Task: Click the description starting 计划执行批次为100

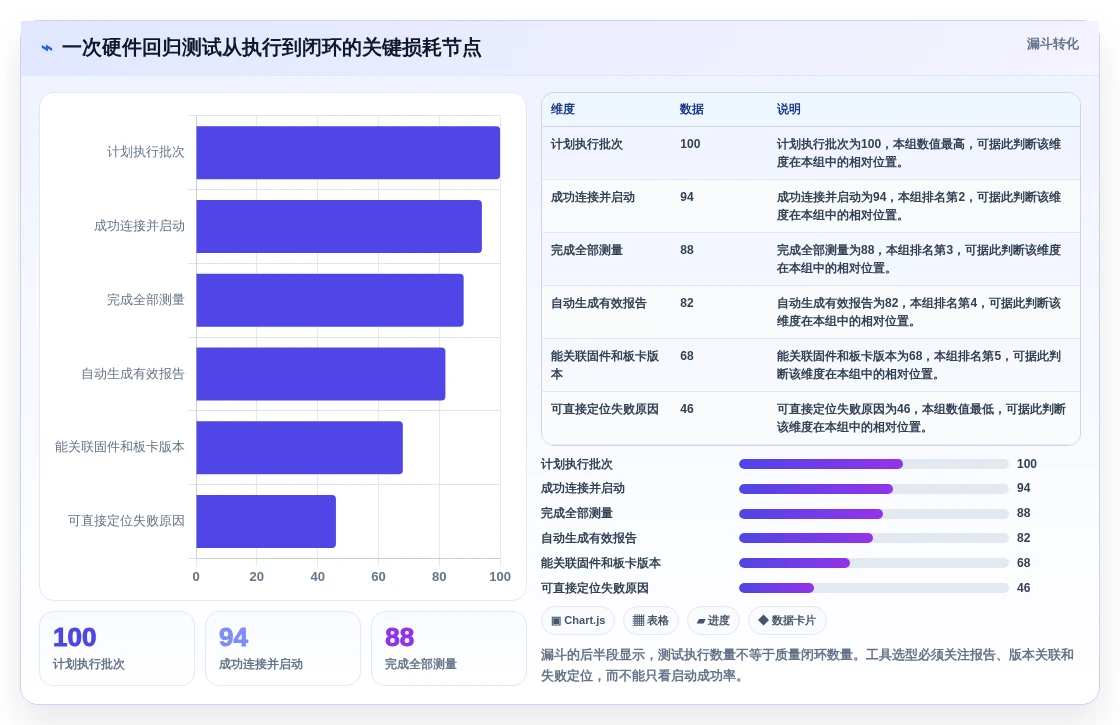Action: coord(919,153)
